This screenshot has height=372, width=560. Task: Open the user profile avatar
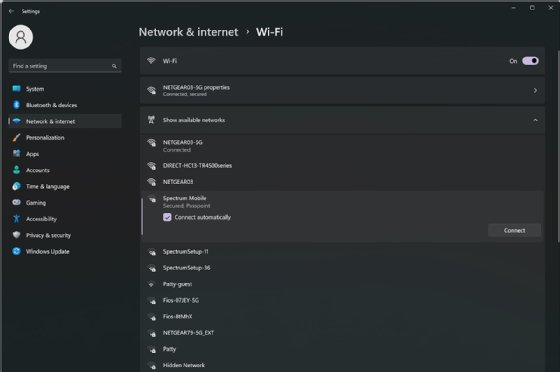coord(21,37)
